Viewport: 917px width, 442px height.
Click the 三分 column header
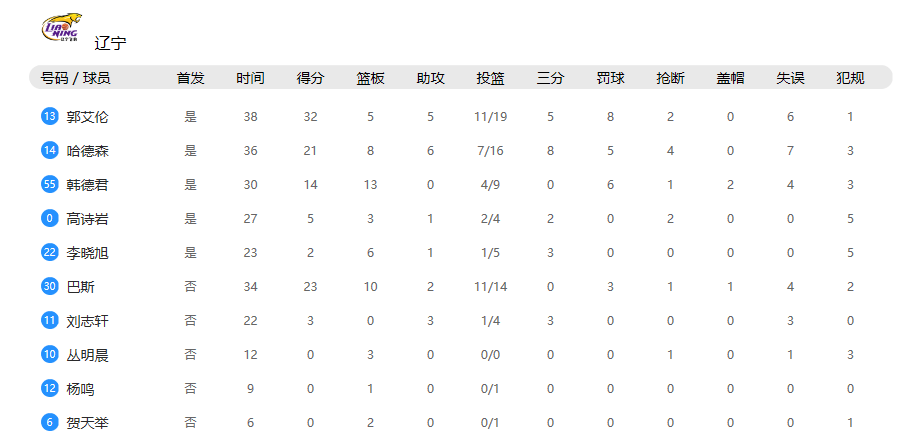pyautogui.click(x=550, y=78)
